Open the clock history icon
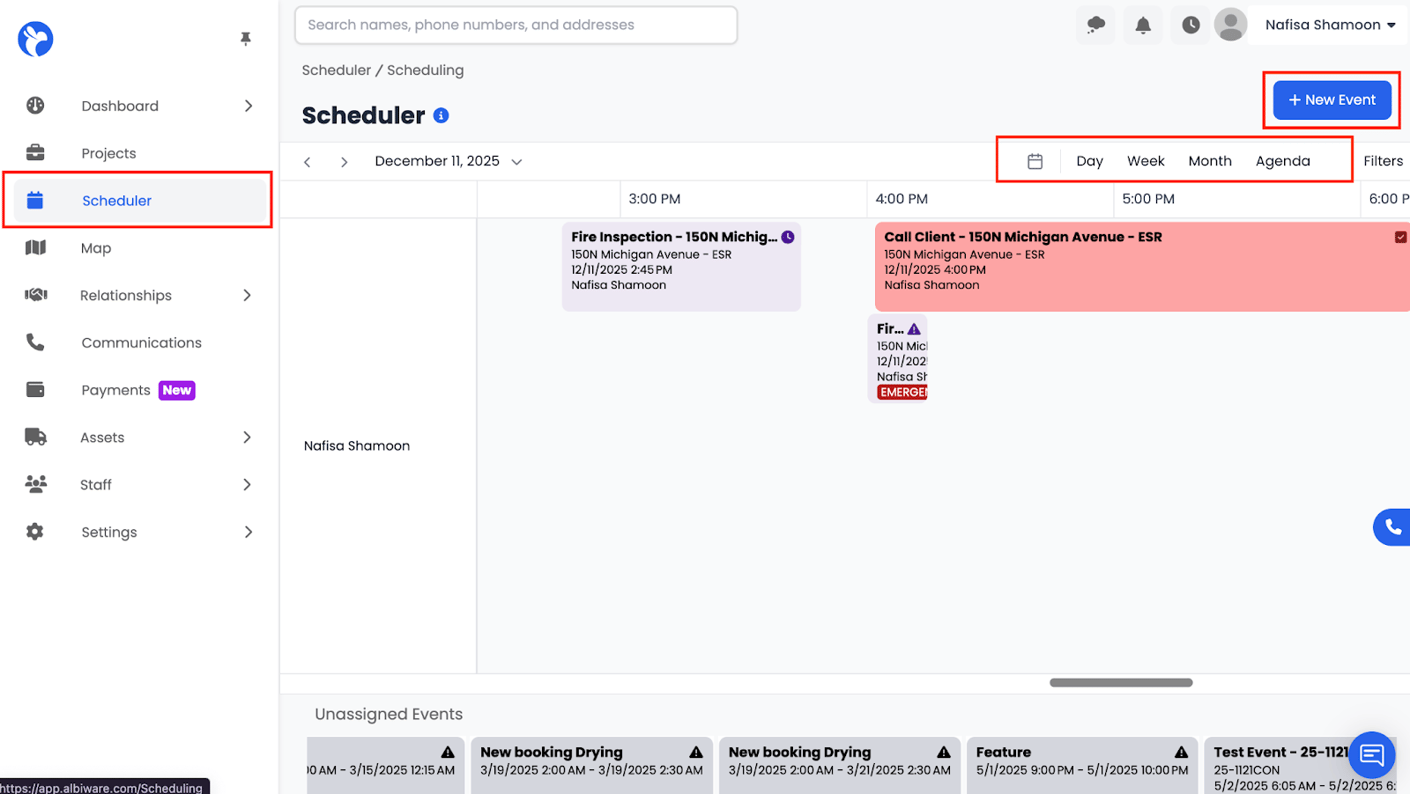1410x794 pixels. pos(1190,25)
